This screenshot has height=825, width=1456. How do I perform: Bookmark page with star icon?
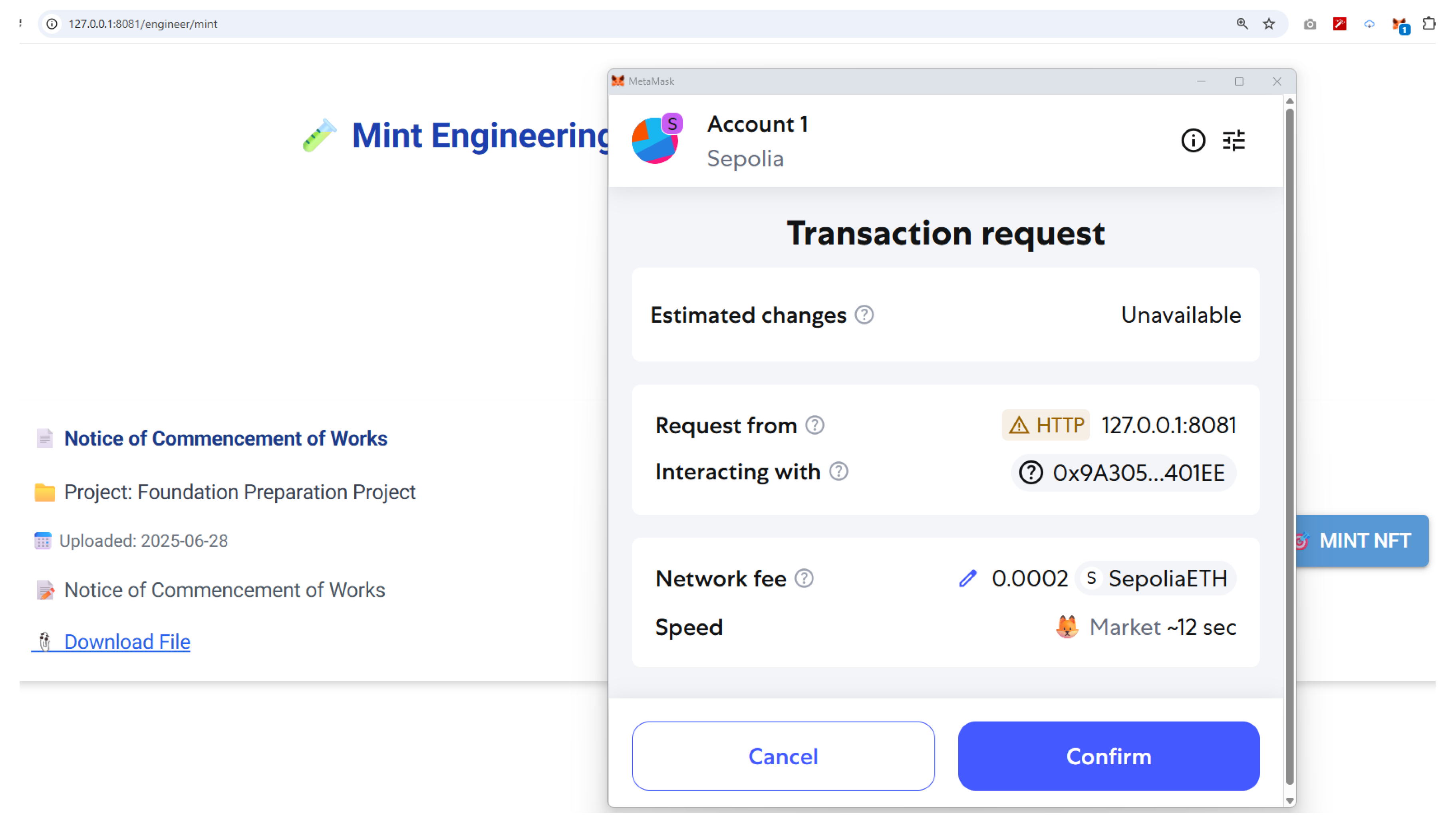tap(1268, 24)
